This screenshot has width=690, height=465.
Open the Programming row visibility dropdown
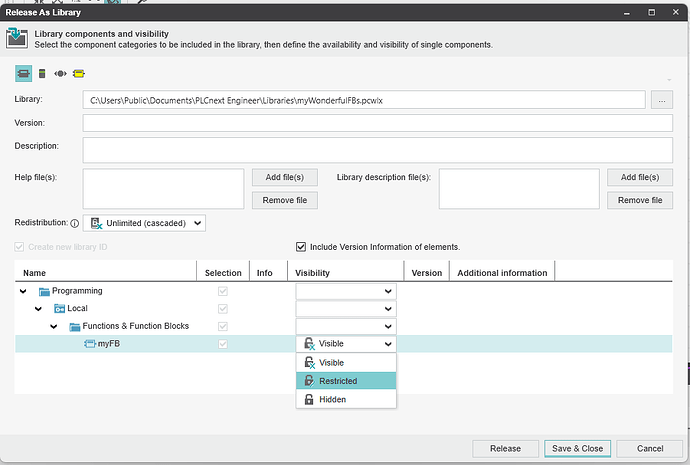point(346,291)
